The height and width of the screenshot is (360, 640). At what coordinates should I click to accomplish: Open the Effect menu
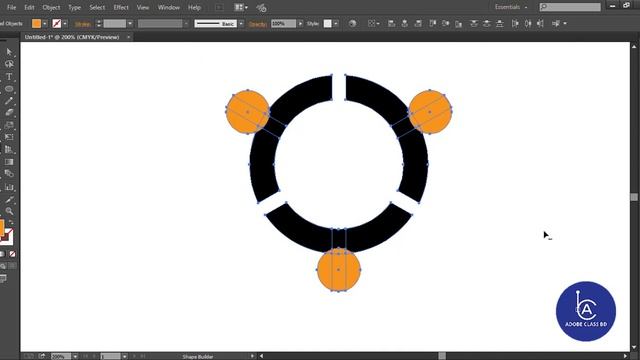[121, 7]
